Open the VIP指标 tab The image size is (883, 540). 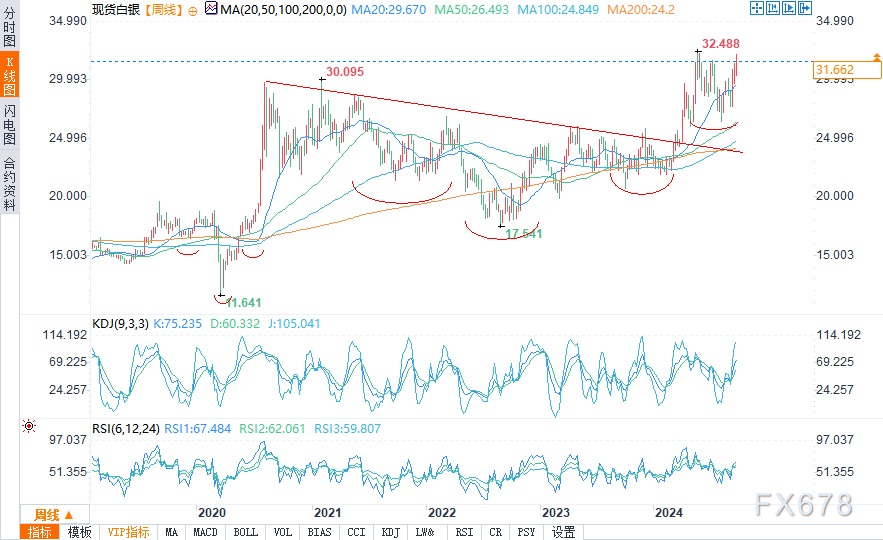tap(128, 532)
